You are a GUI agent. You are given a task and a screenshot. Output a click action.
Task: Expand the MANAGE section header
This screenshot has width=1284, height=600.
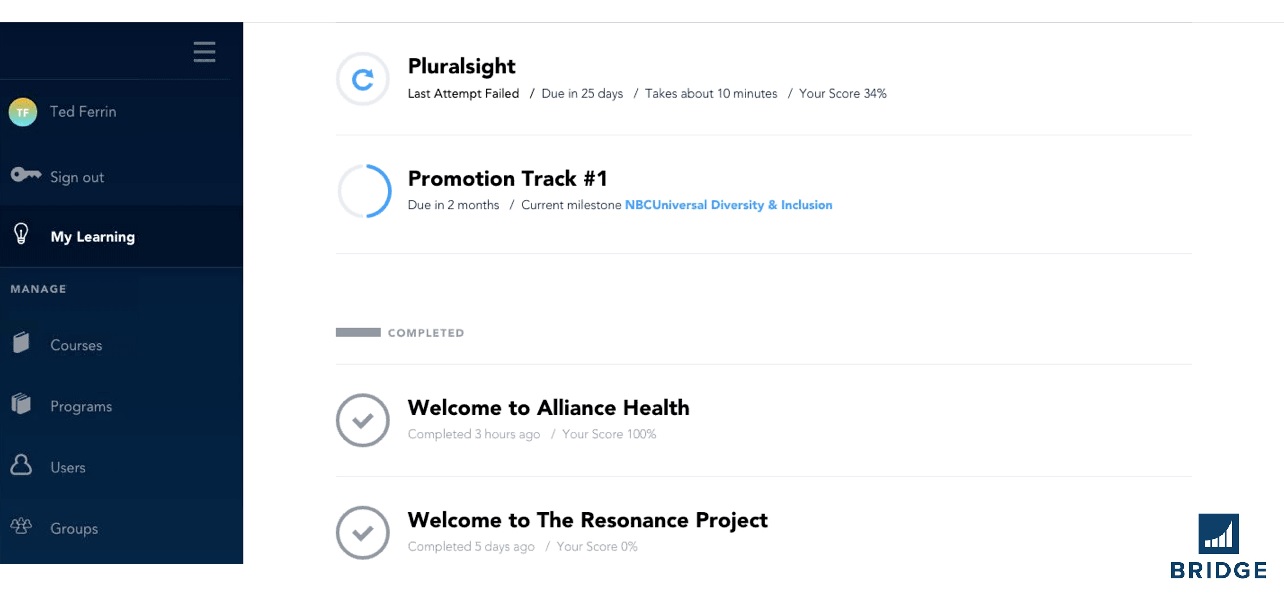tap(38, 289)
